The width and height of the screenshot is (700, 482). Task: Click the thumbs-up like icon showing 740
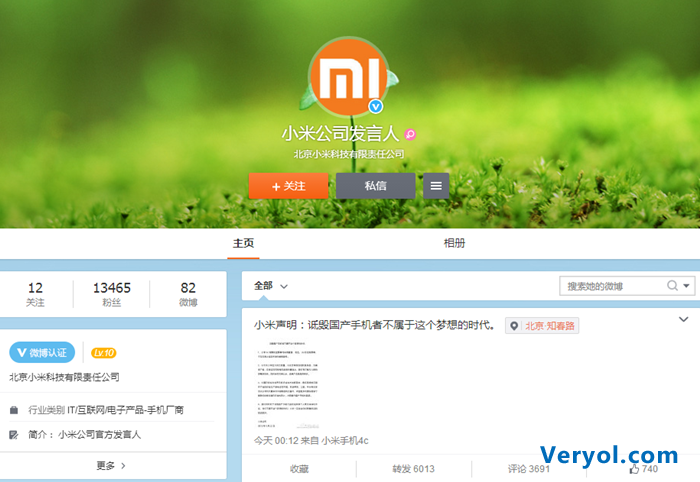(x=634, y=469)
